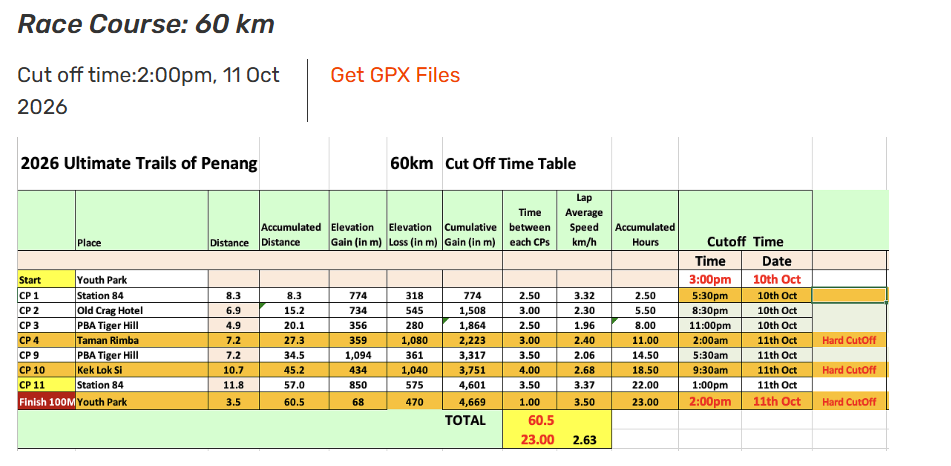Viewport: 951px width, 466px height.
Task: Select the 3:00pm start cutoff time cell
Action: point(709,280)
